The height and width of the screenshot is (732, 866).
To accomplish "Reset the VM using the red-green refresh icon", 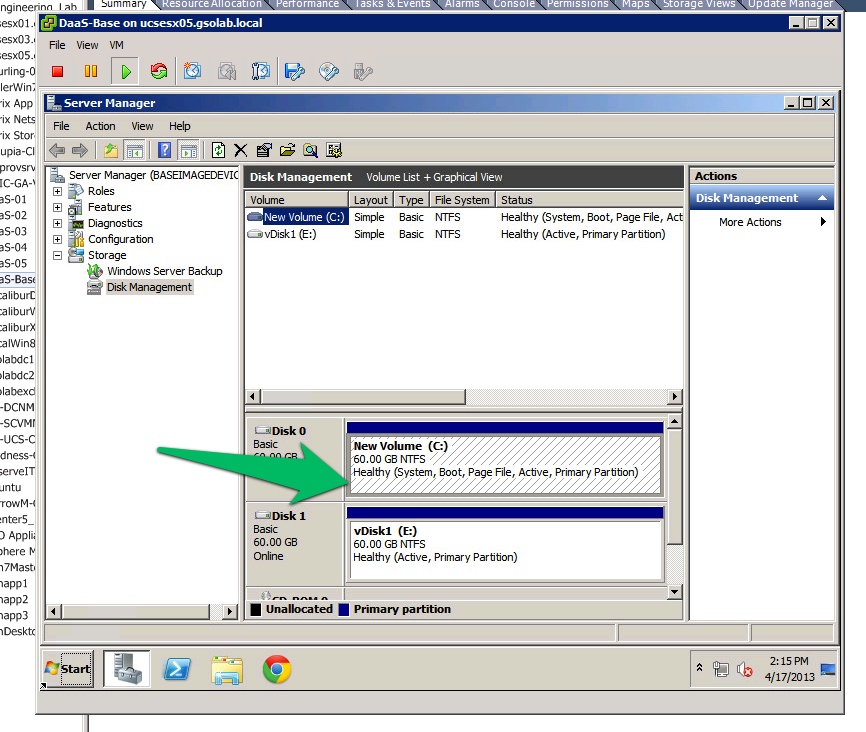I will click(x=159, y=71).
